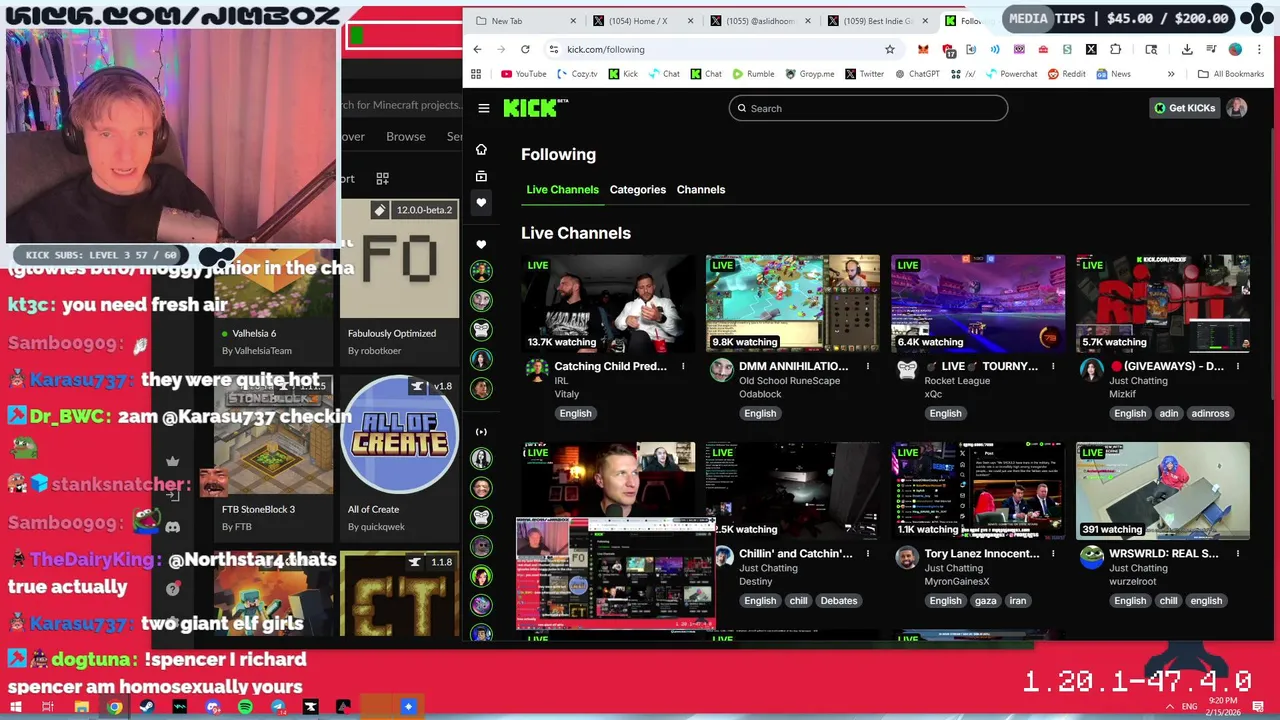Open the user profile avatar on Kick

point(1237,108)
